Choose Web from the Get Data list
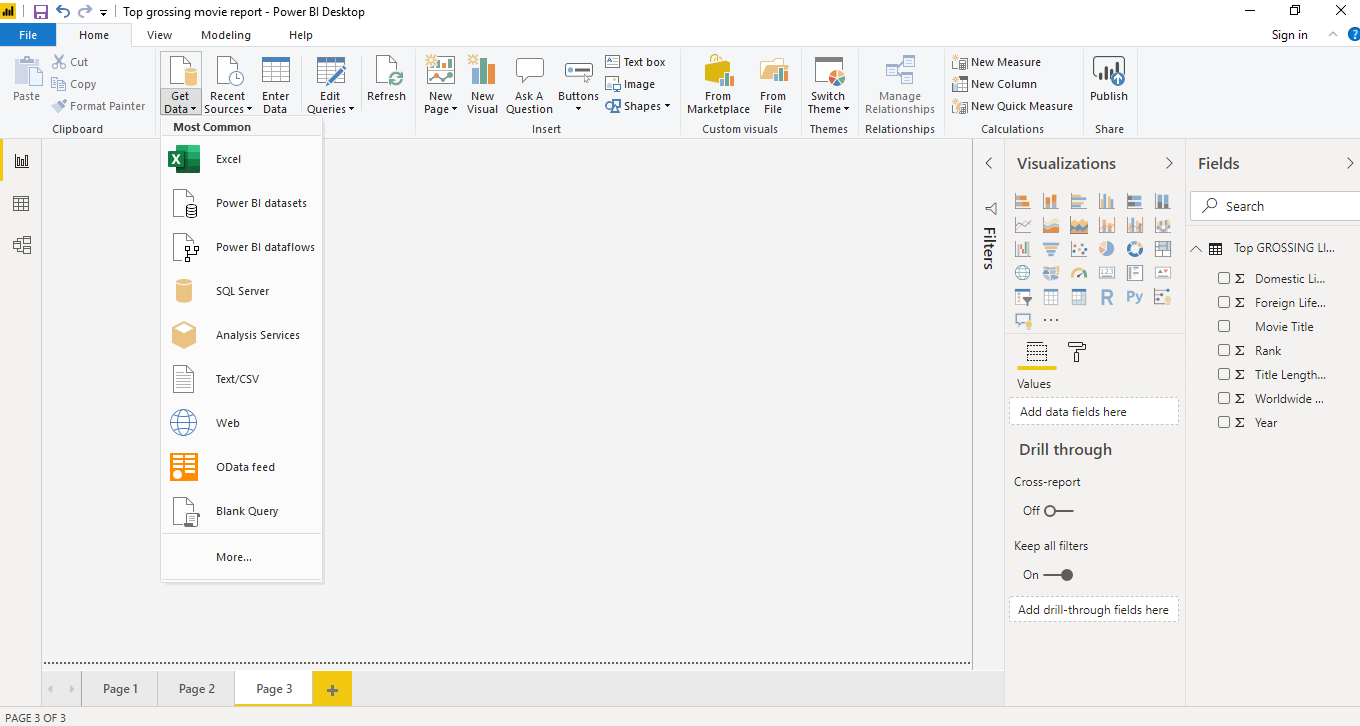The height and width of the screenshot is (726, 1360). pos(241,423)
